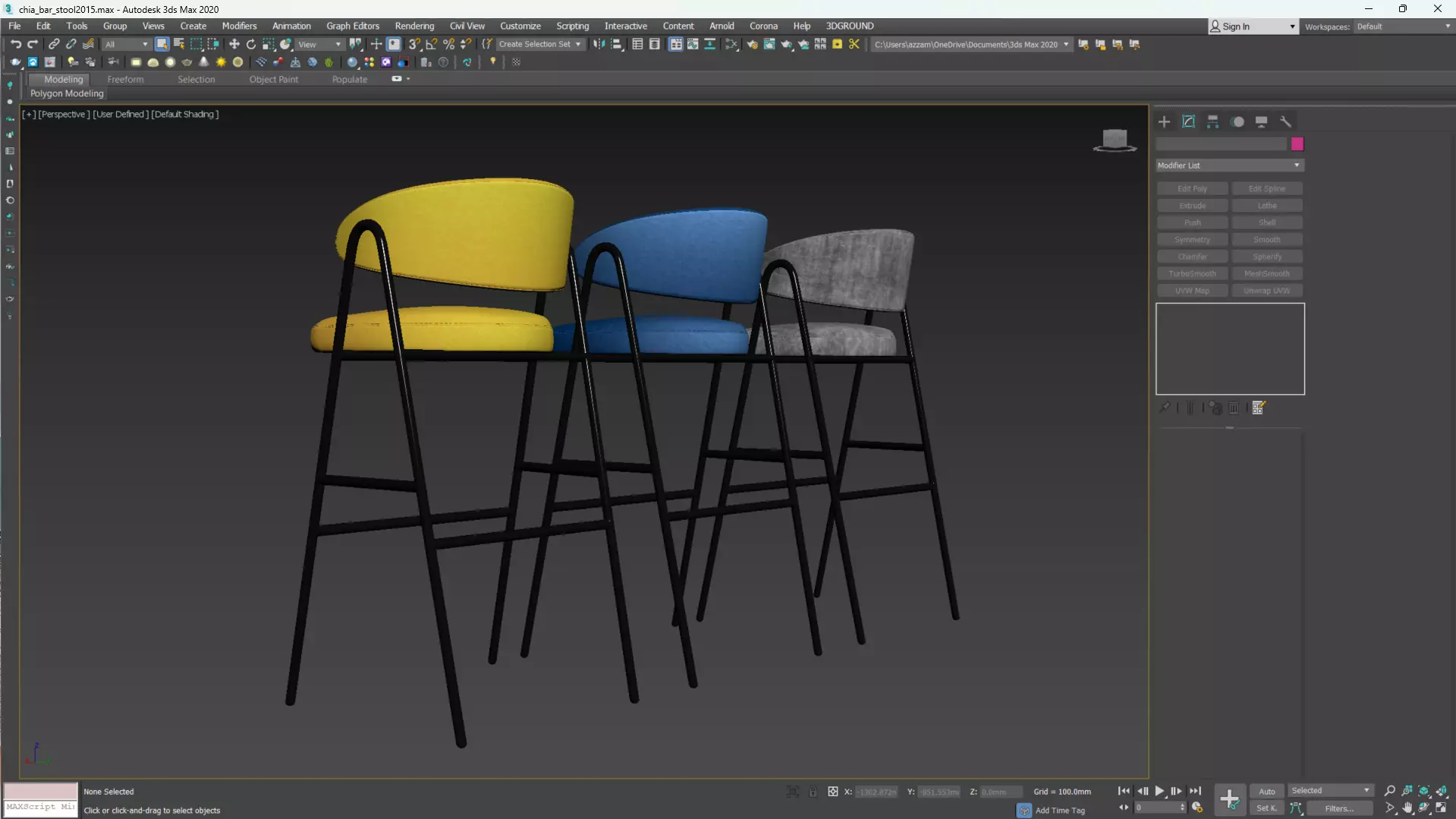
Task: Click the Unwrap UVW modifier button
Action: coord(1266,291)
